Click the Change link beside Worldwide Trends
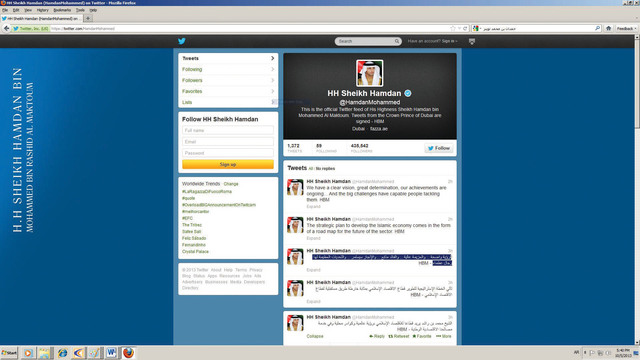Image resolution: width=640 pixels, height=360 pixels. [231, 184]
